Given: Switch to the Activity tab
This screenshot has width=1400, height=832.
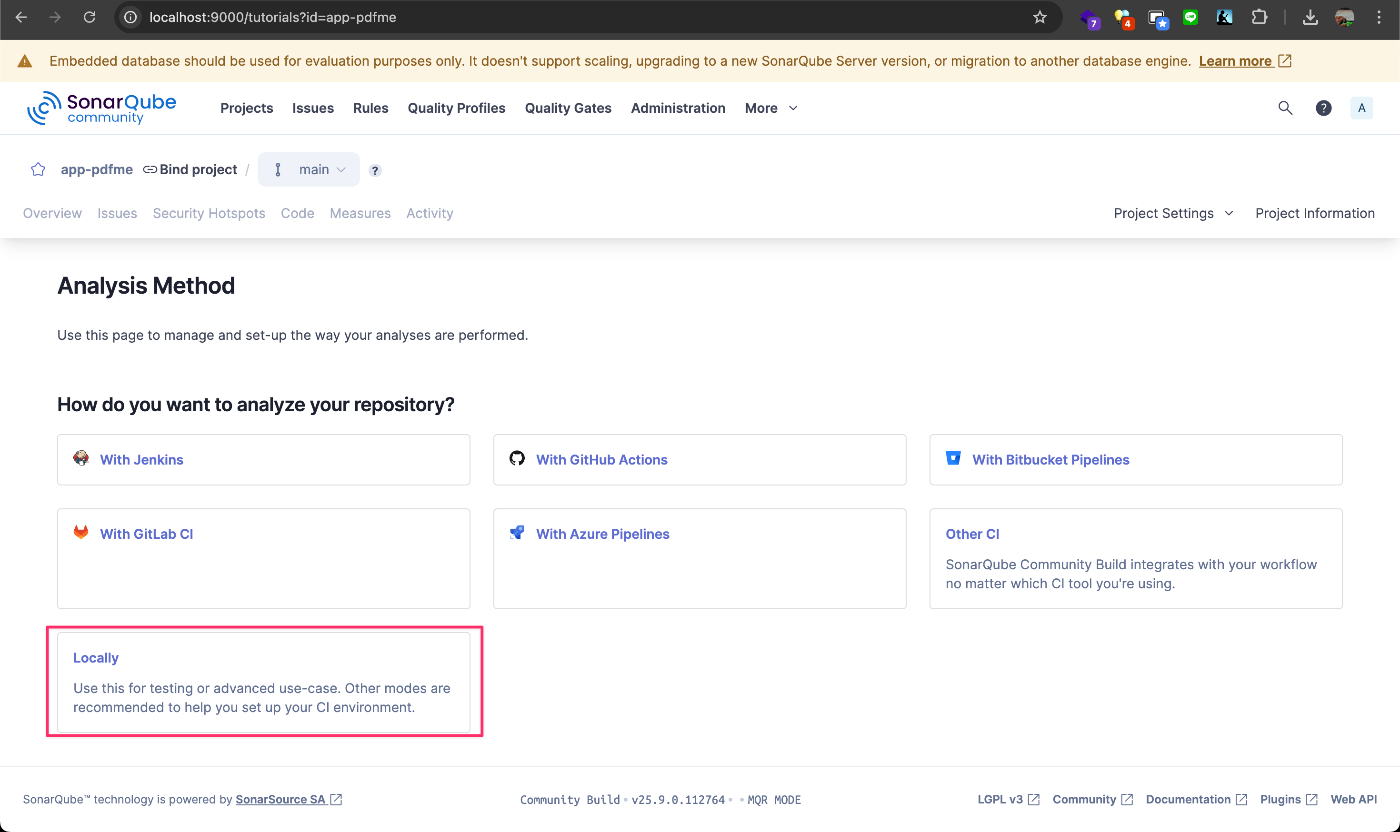Looking at the screenshot, I should 430,213.
